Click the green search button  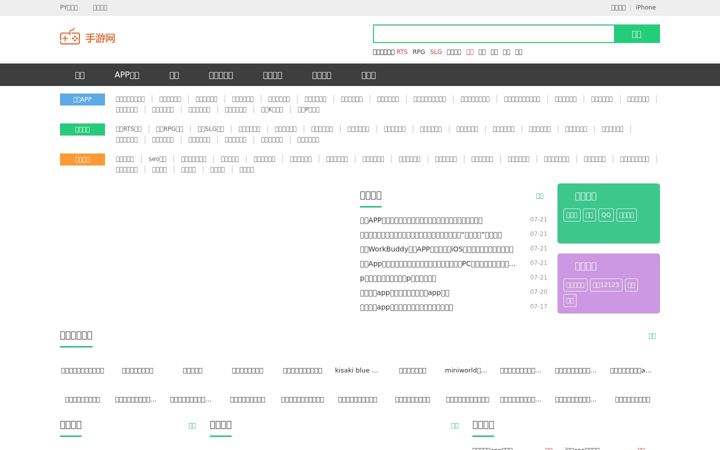click(x=637, y=34)
